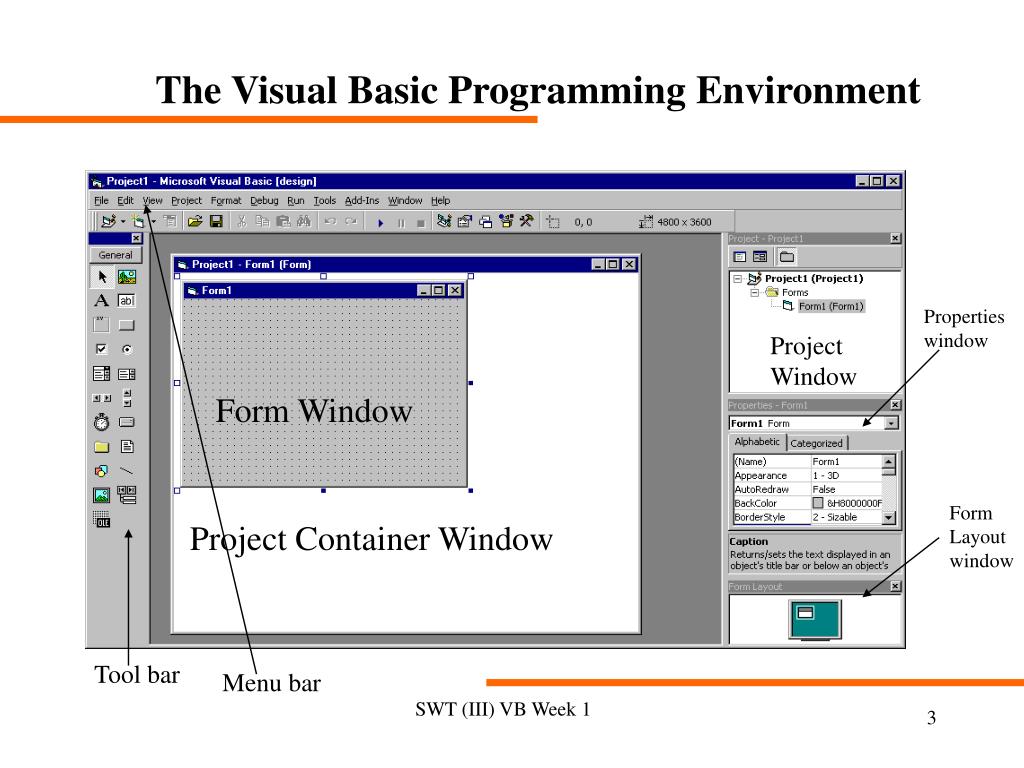Open the Add Standard EXE Project dropdown arrow
The width and height of the screenshot is (1024, 768).
123,222
